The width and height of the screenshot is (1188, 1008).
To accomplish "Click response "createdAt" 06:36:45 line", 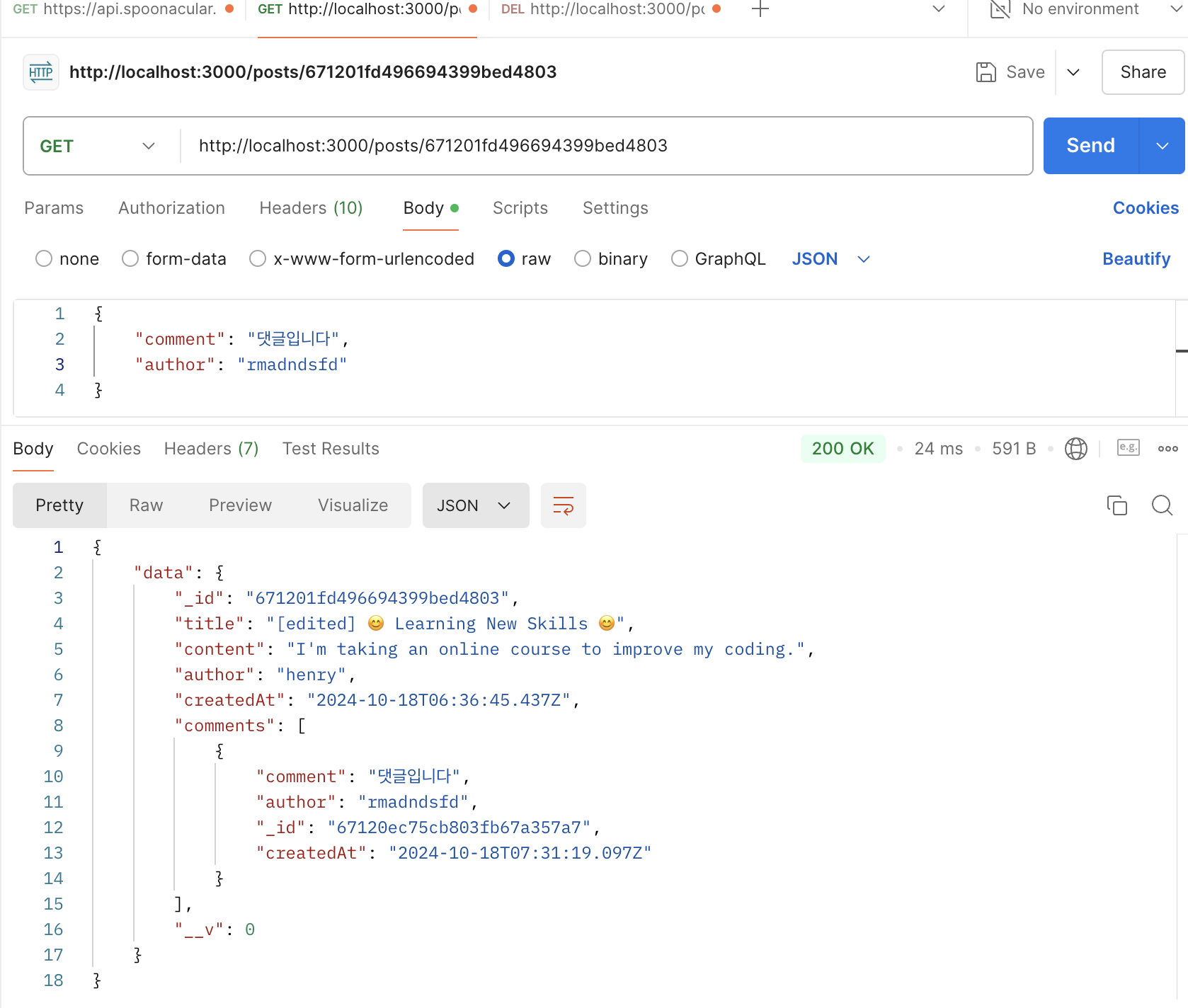I will point(377,700).
